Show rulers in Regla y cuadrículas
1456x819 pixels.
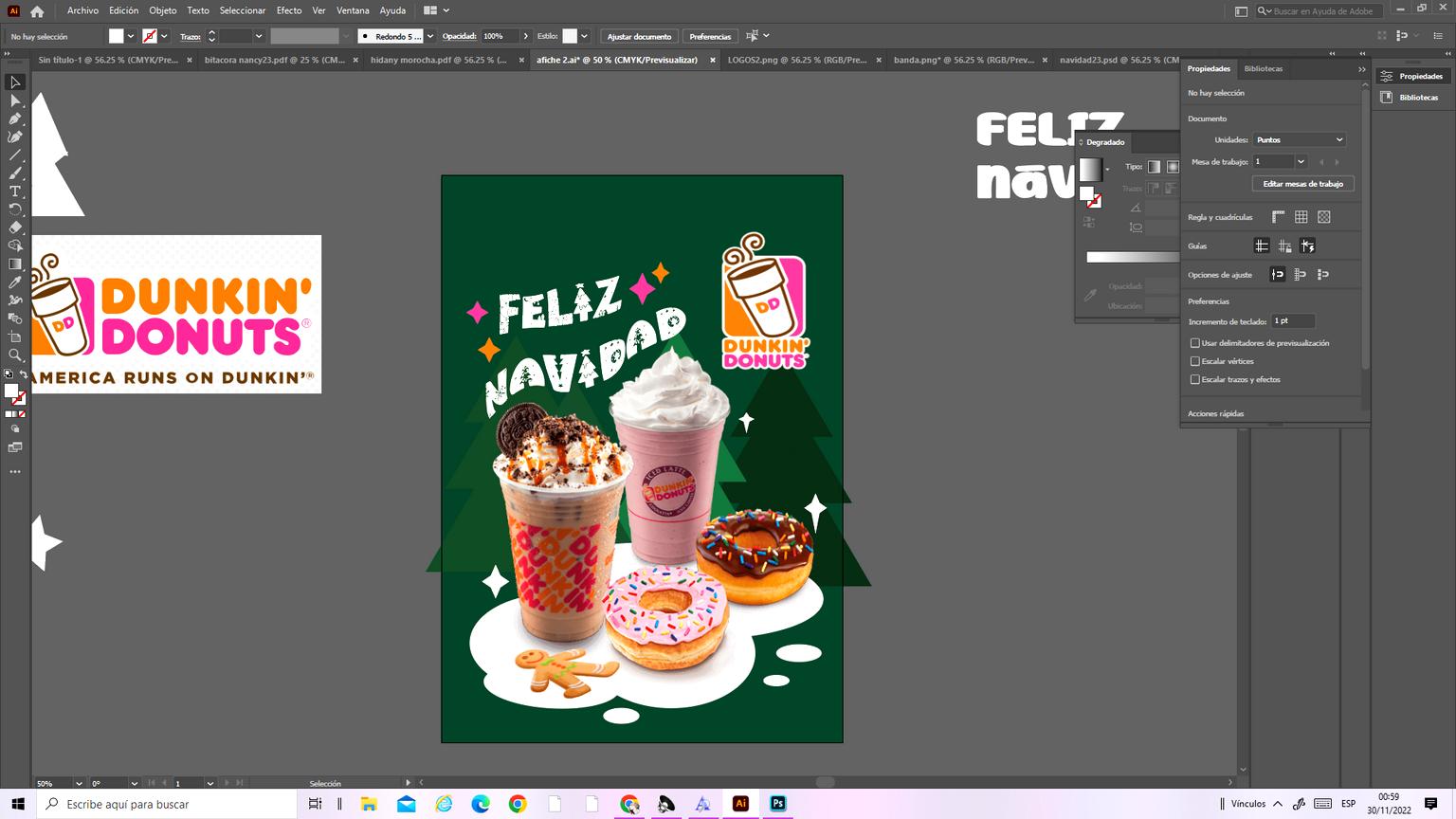tap(1279, 217)
